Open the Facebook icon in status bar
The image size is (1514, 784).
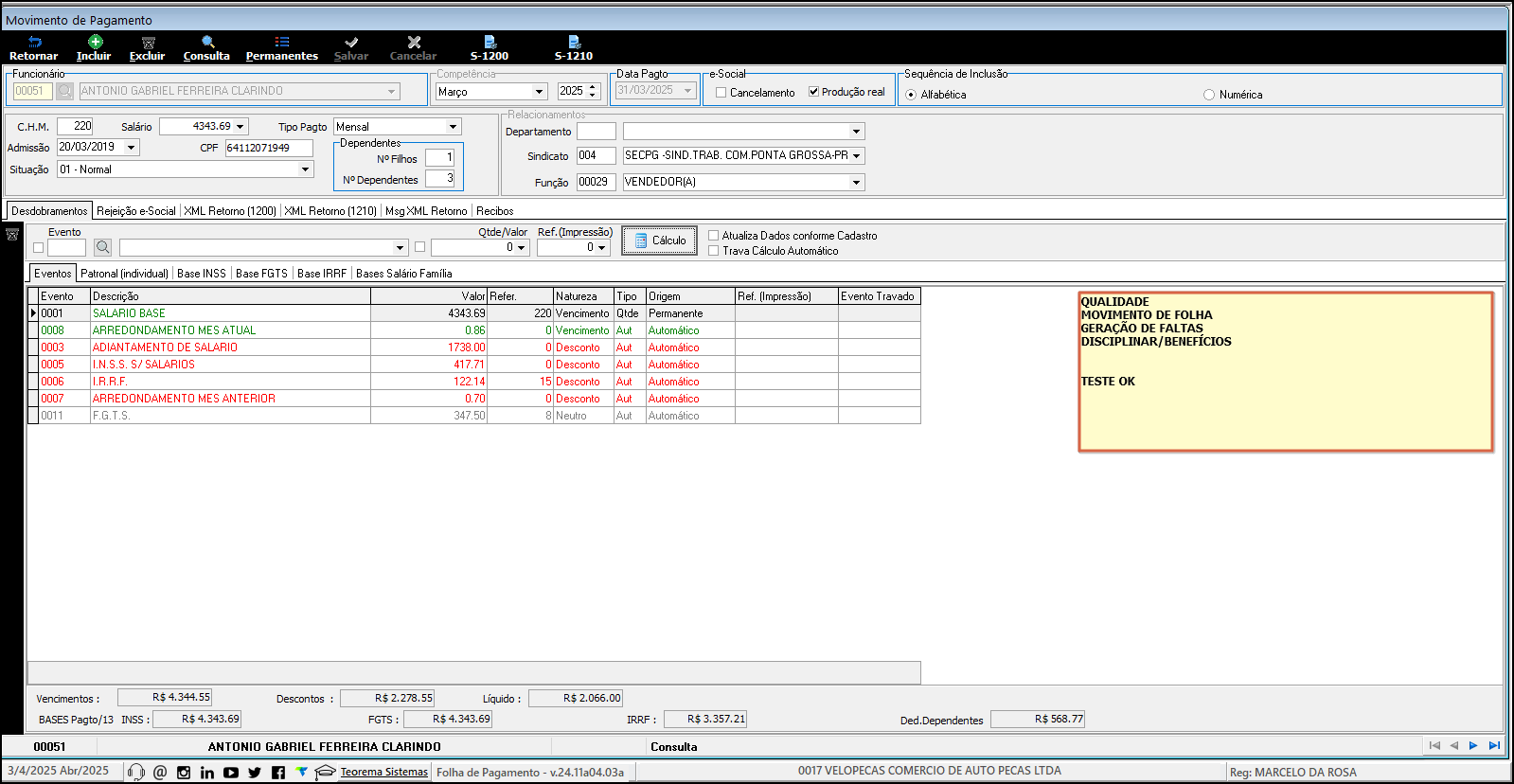tap(278, 773)
